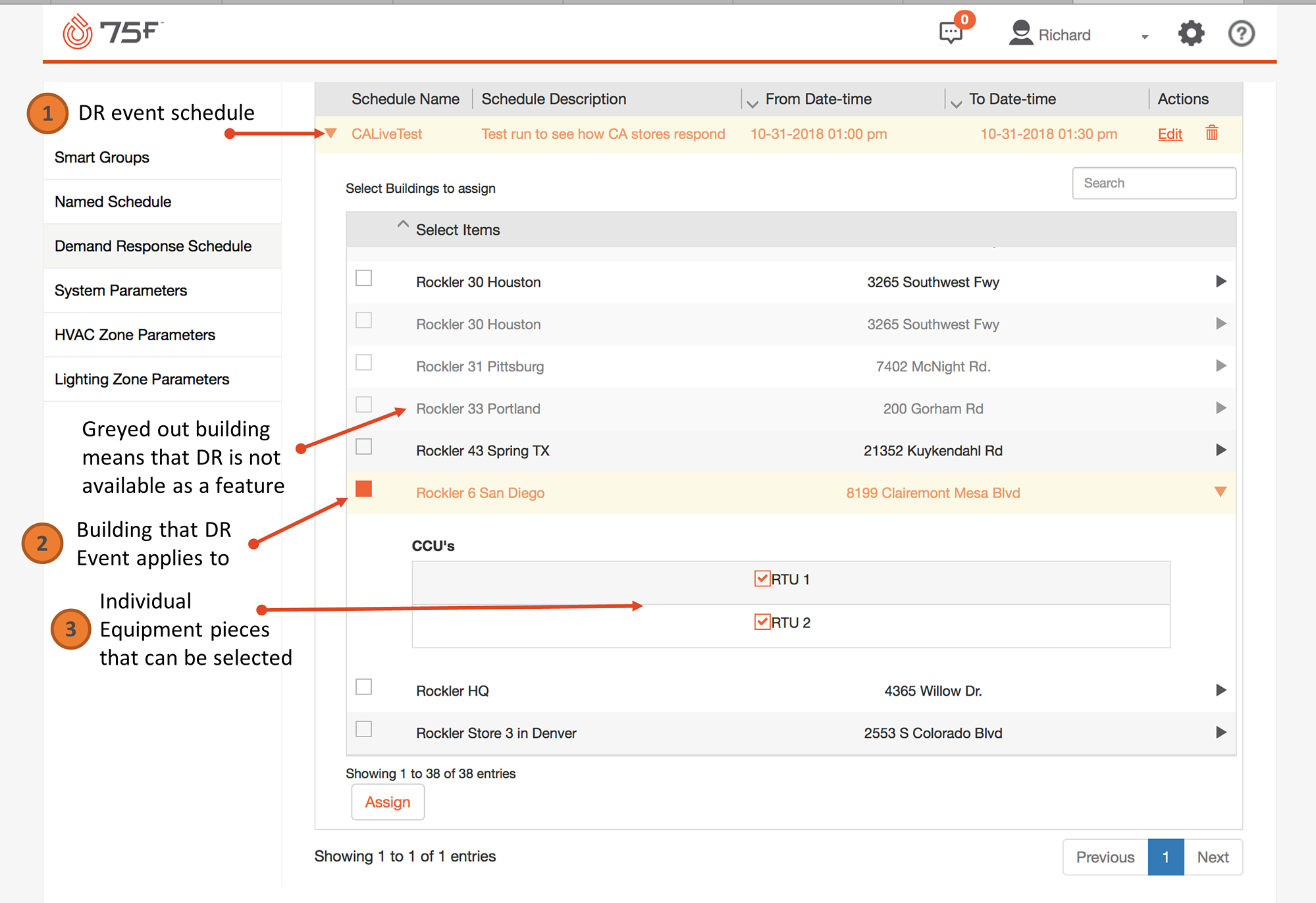Viewport: 1316px width, 903px height.
Task: Click in the Search buildings field
Action: [x=1153, y=183]
